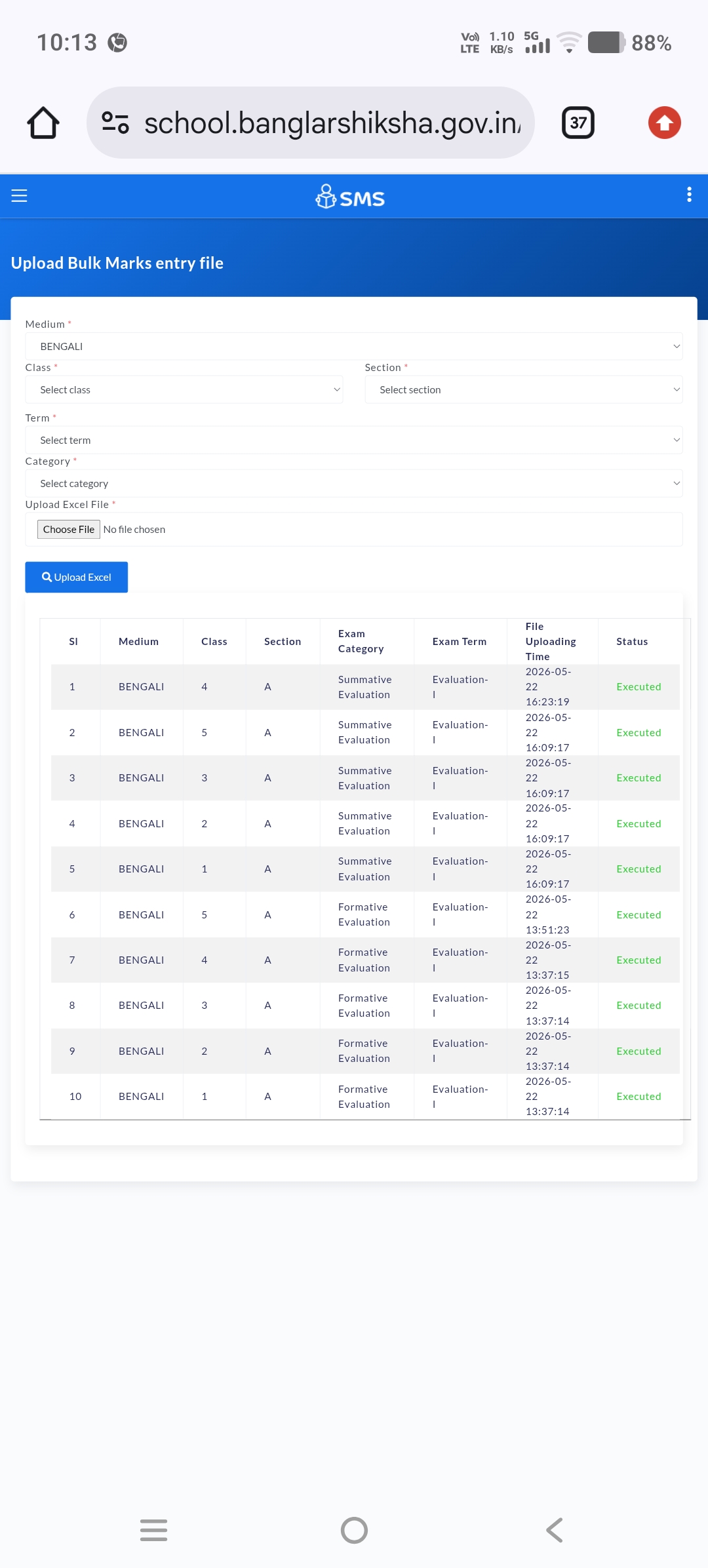Screen dimensions: 708x1568
Task: Click Formative Evaluation in row 8
Action: point(364,1005)
